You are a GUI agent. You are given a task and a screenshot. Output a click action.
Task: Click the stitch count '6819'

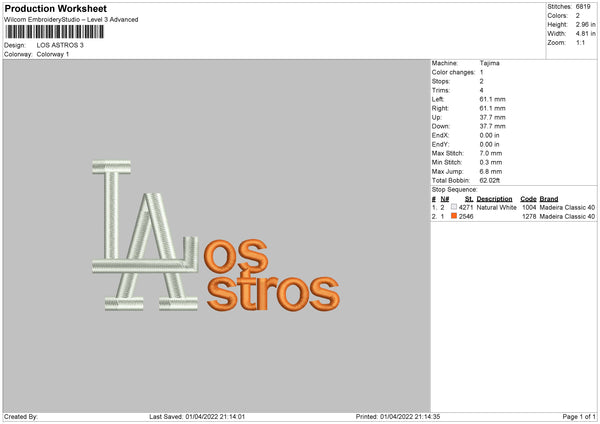point(583,7)
